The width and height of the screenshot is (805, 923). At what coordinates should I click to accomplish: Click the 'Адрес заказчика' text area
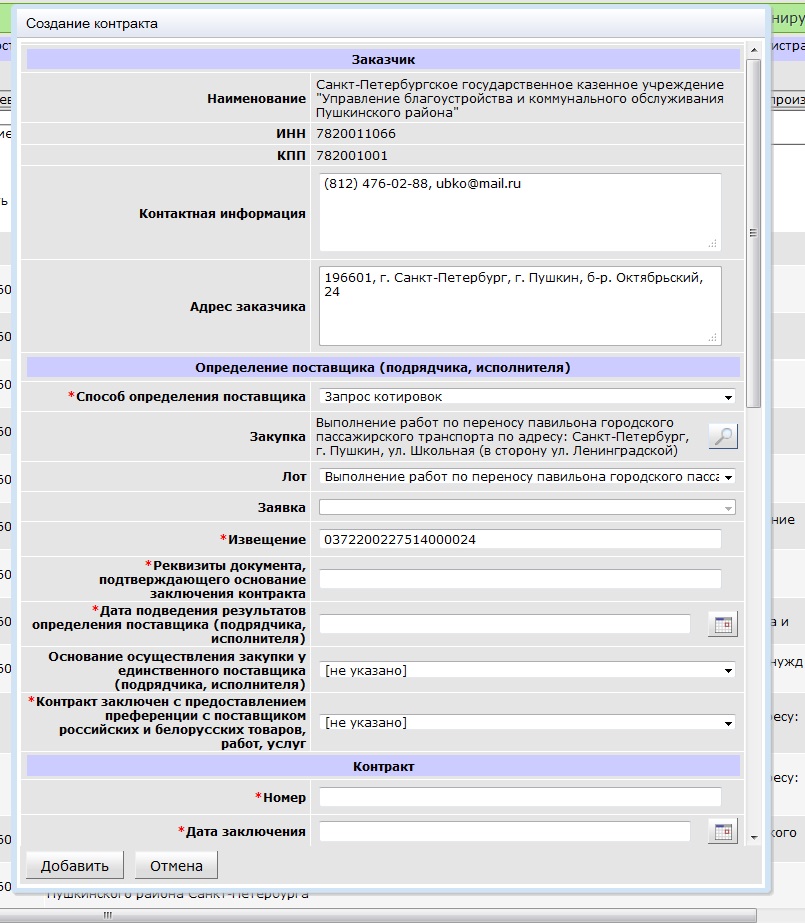pos(520,306)
